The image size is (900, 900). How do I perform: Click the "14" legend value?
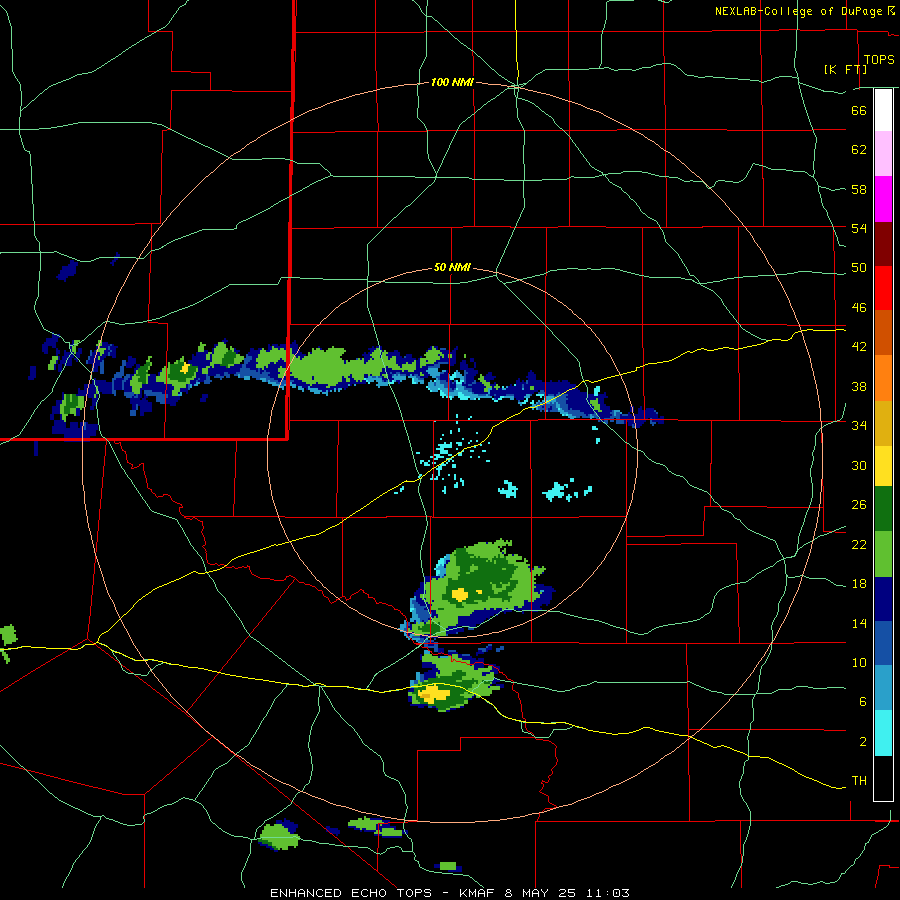(x=859, y=623)
